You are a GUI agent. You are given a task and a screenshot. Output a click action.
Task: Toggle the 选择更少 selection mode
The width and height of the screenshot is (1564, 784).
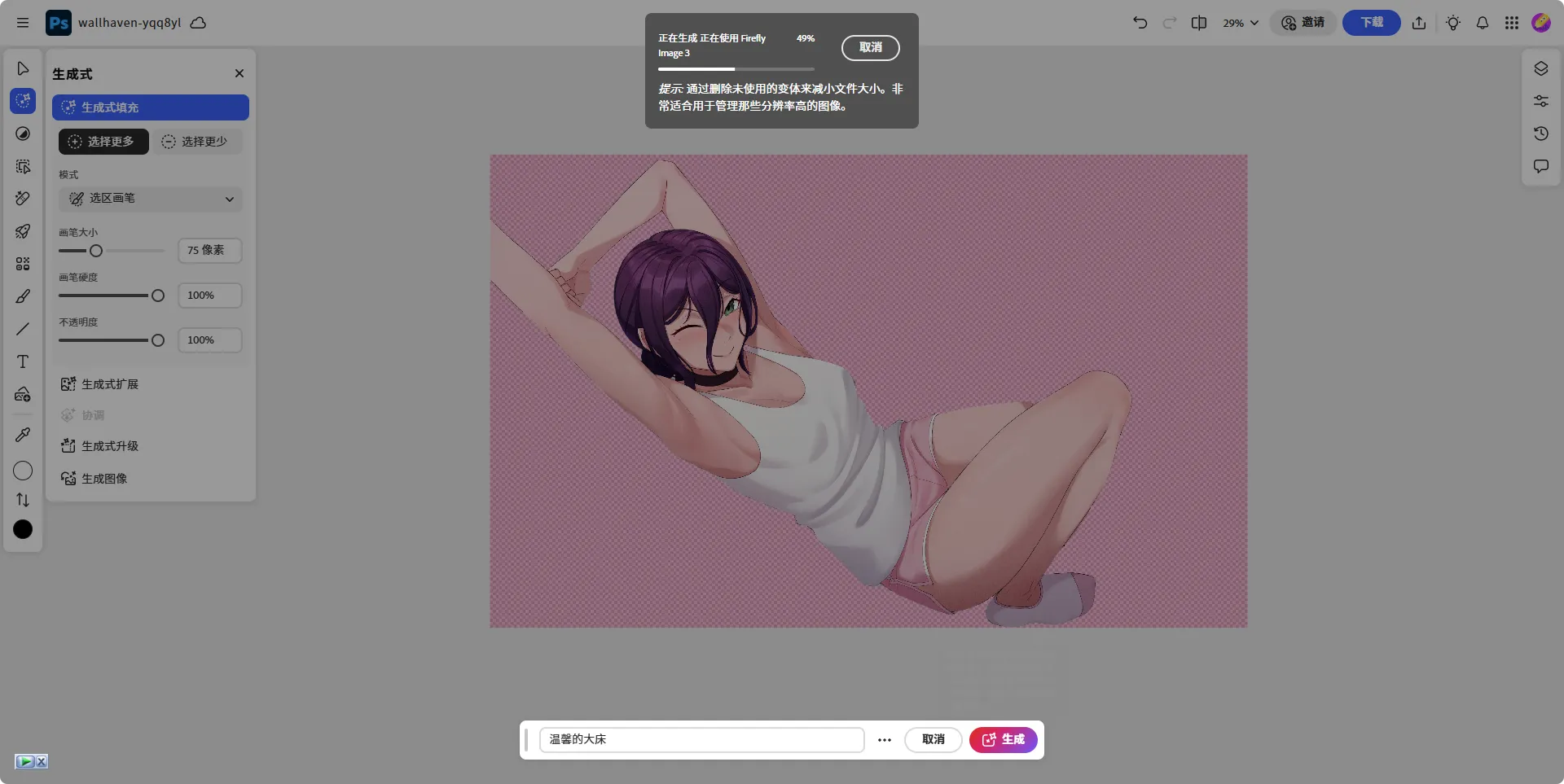pyautogui.click(x=196, y=141)
